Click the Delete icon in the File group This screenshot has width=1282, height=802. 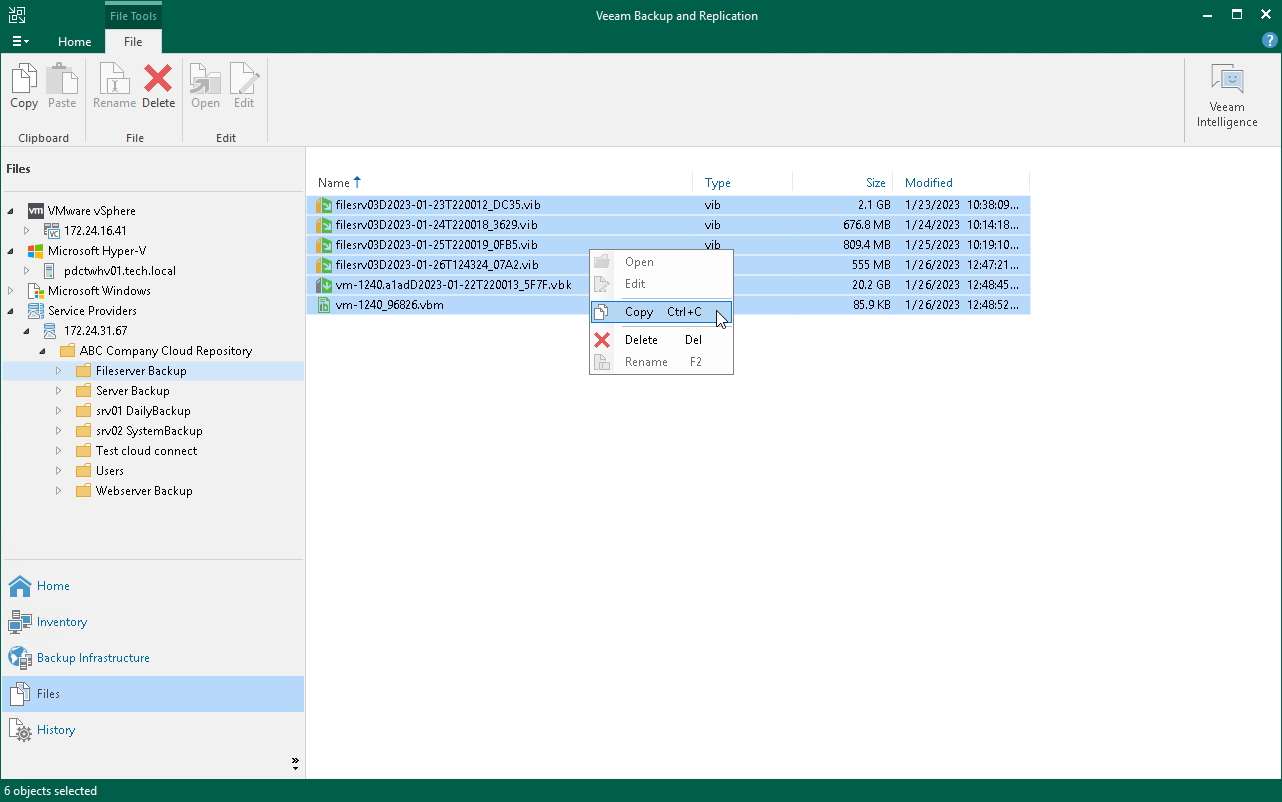[x=158, y=85]
